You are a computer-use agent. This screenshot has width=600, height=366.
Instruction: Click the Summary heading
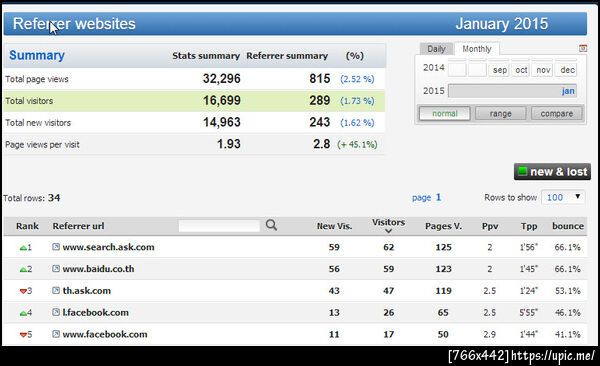pyautogui.click(x=37, y=56)
